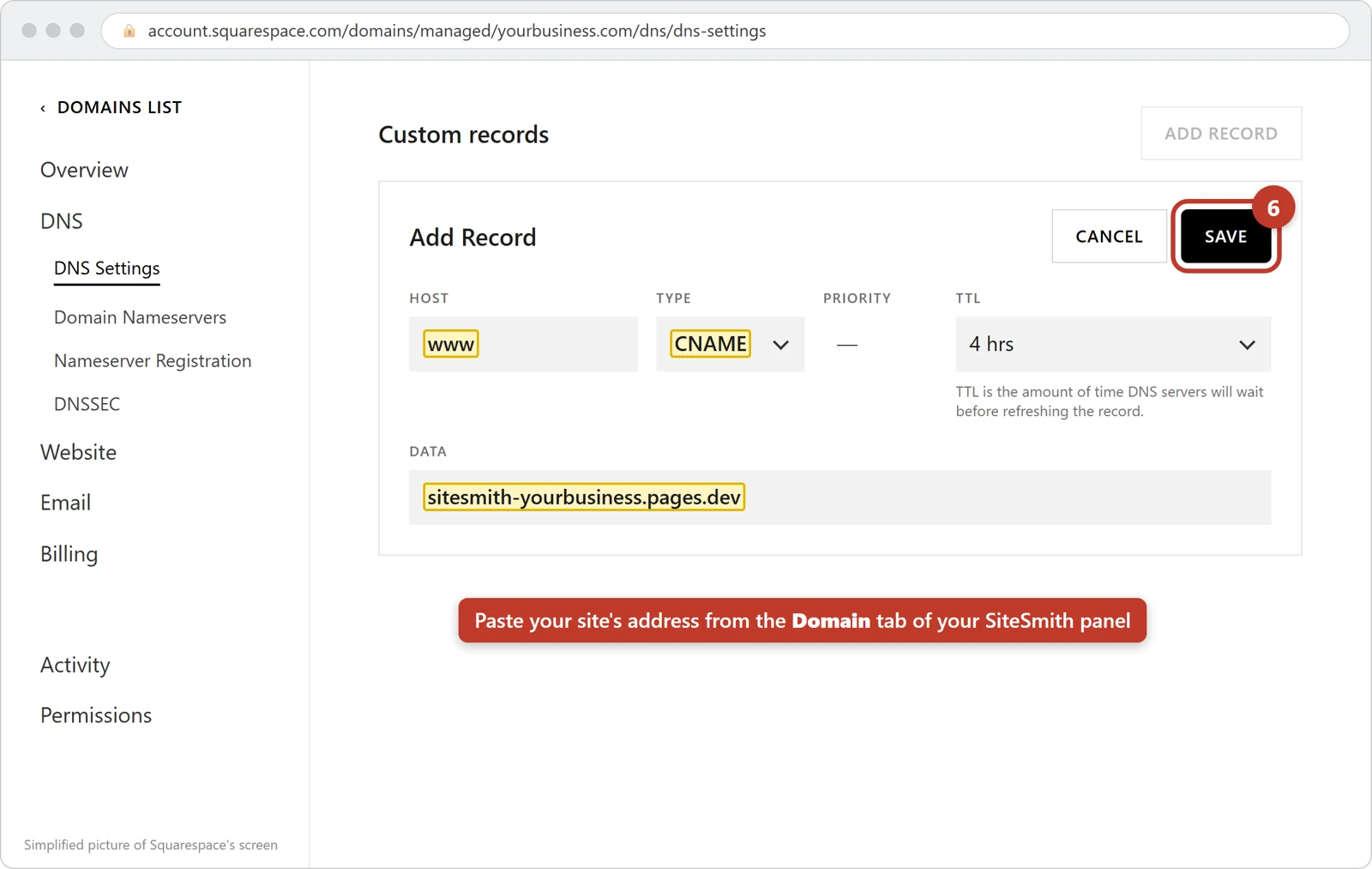The image size is (1372, 869).
Task: Open the Billing section
Action: [x=69, y=554]
